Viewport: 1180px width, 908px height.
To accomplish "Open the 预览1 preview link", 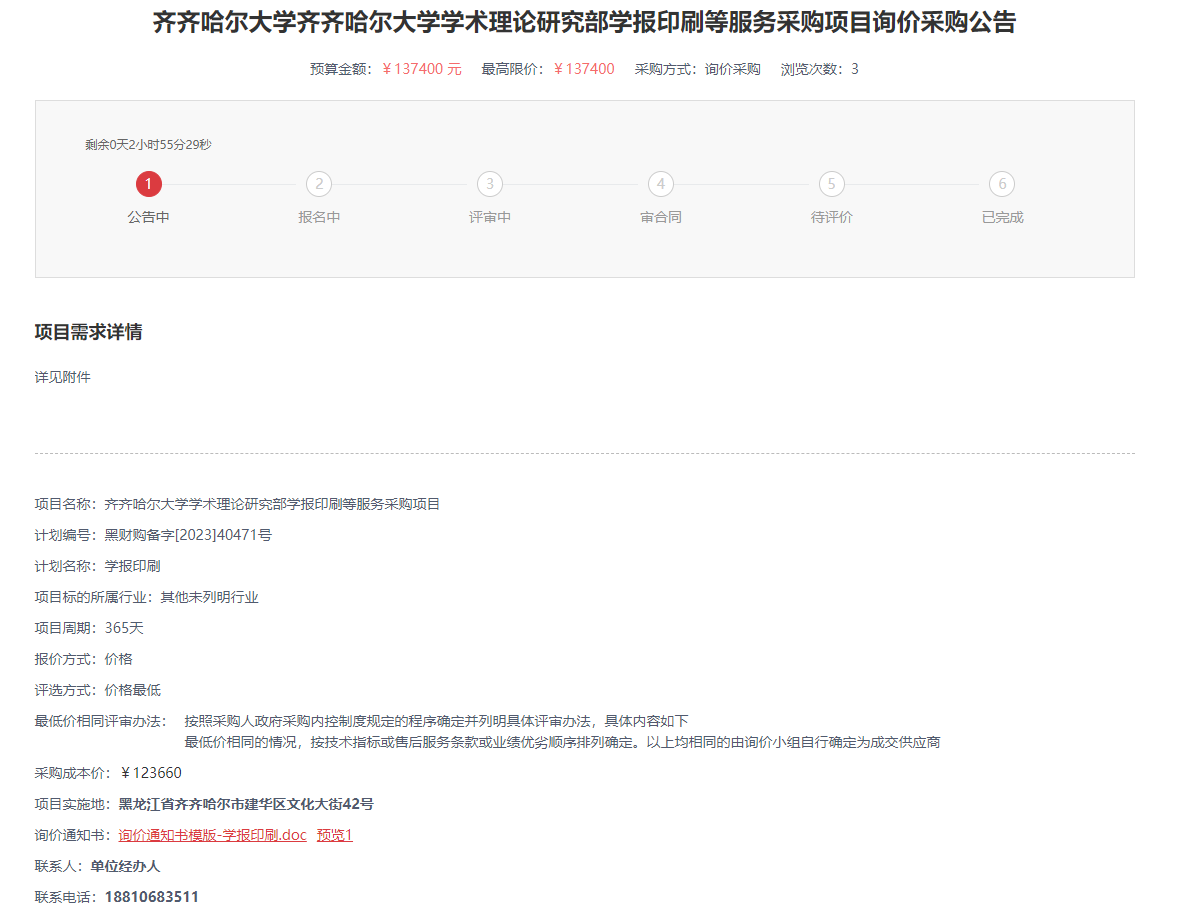I will point(335,835).
